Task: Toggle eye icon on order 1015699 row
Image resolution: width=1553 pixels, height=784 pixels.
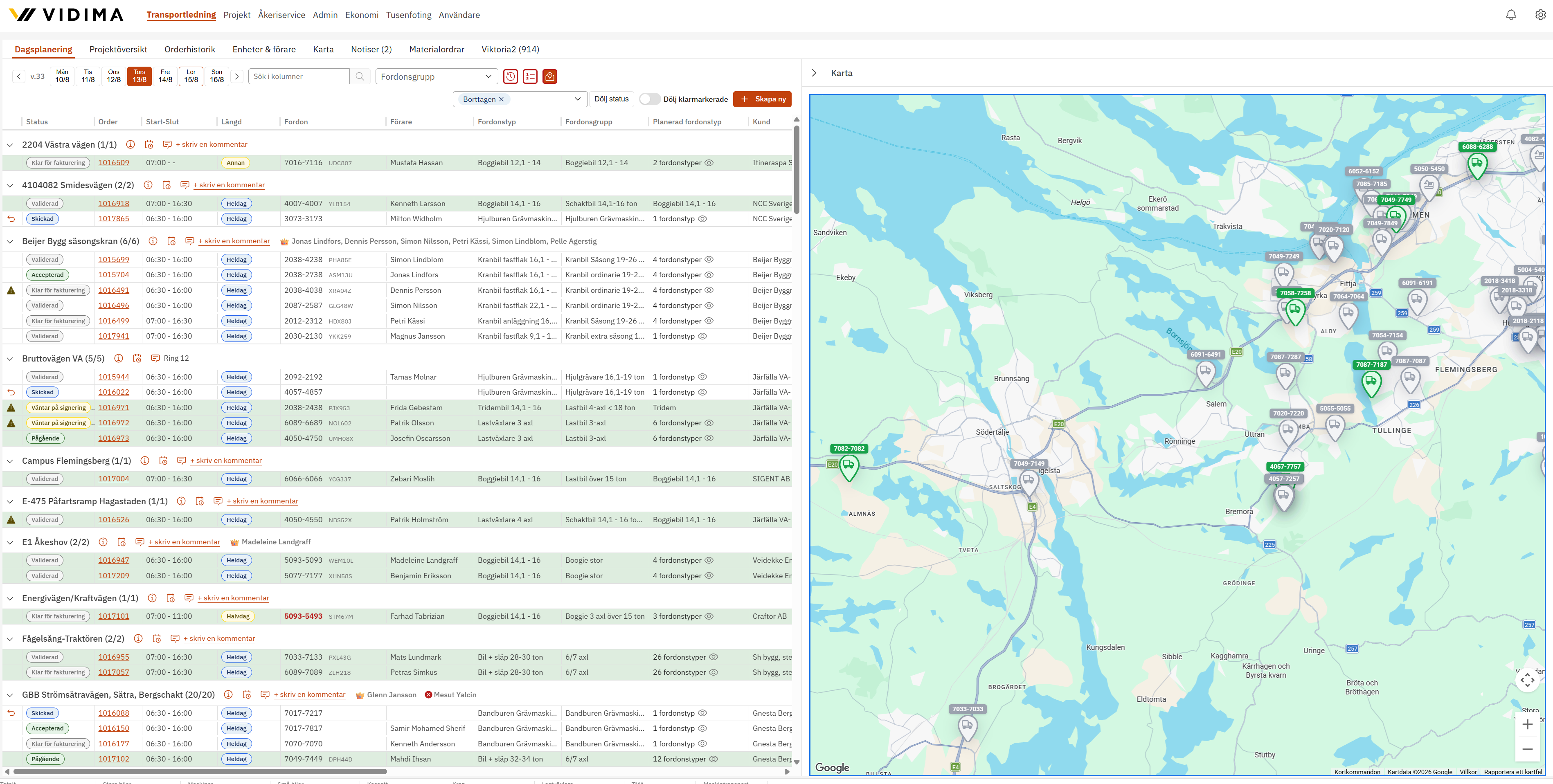Action: click(709, 260)
